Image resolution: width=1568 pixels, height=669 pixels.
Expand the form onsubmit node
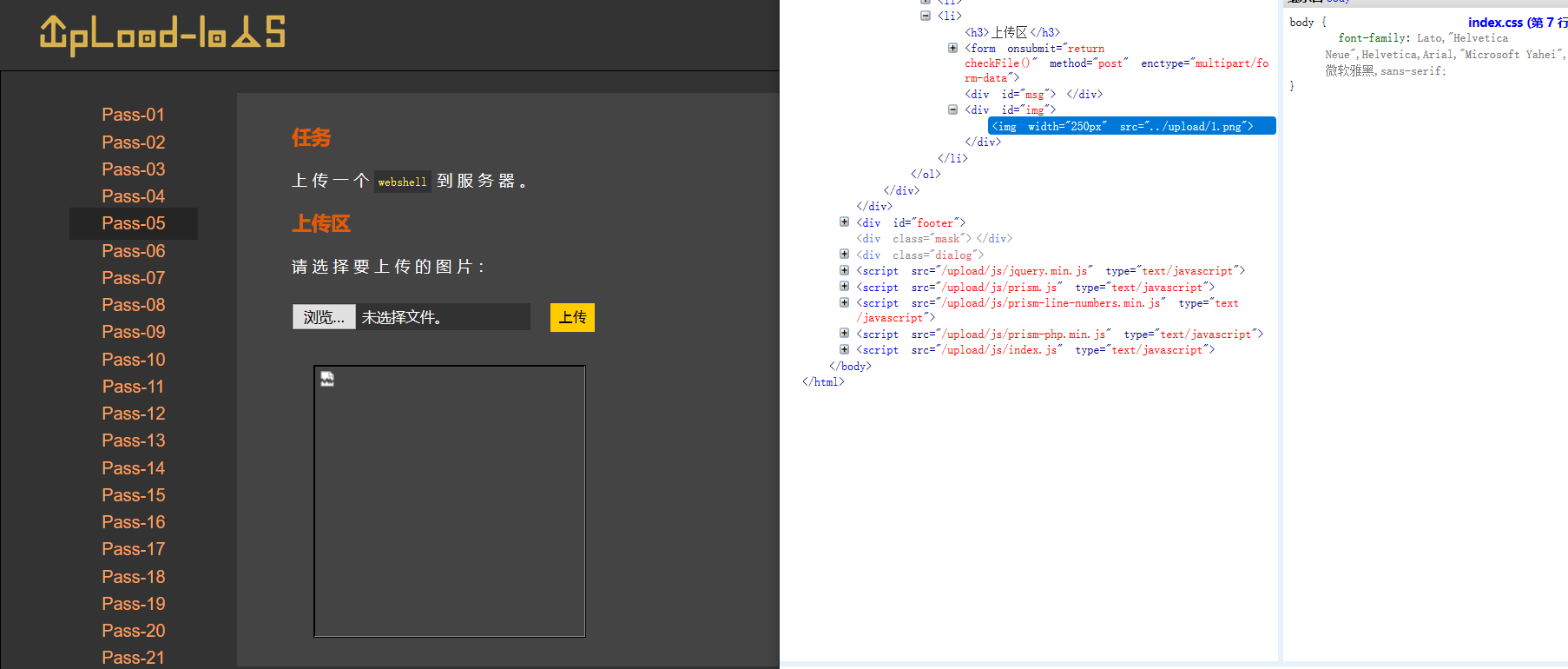tap(952, 48)
